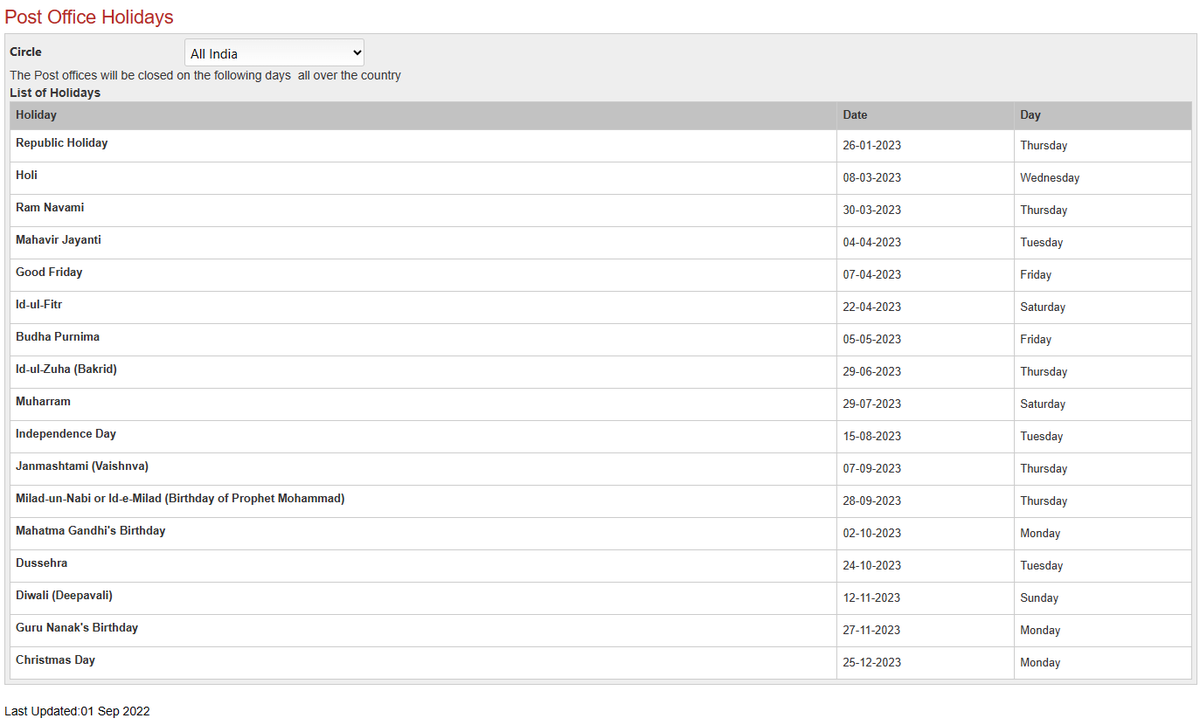Select the Diwali (Deepavali) holiday name
1200x725 pixels.
pyautogui.click(x=64, y=595)
